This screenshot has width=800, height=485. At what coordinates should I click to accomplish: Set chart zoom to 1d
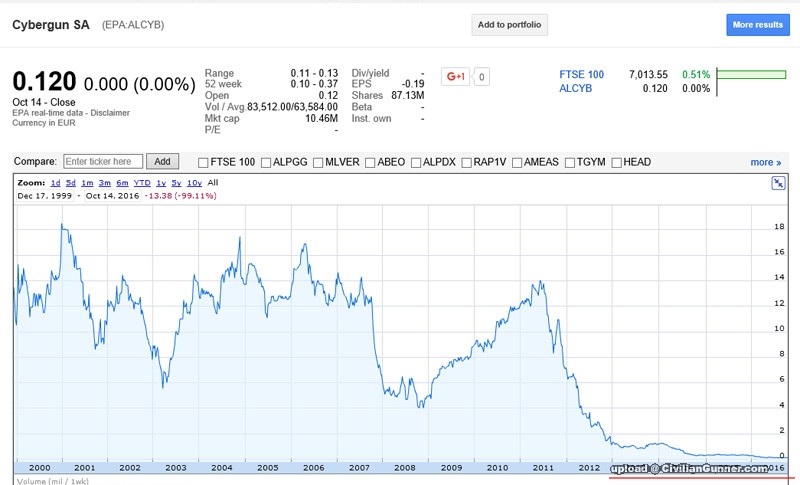coord(56,183)
